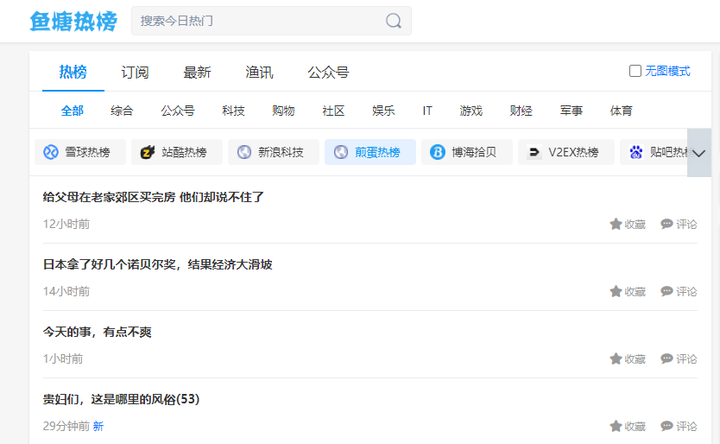
Task: Click the 博海拾贝 source icon
Action: coord(437,153)
